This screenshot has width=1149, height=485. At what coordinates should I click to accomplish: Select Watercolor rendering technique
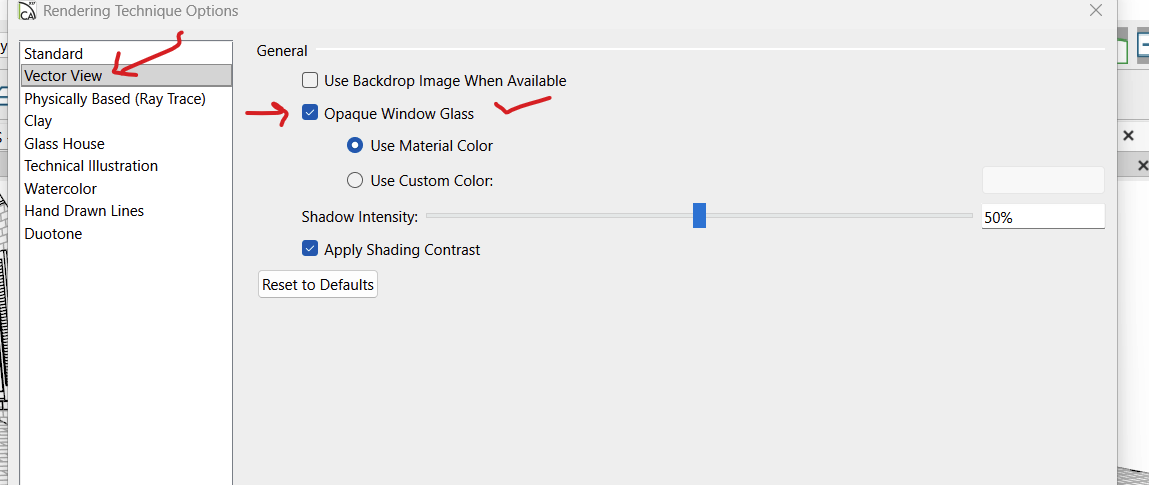click(x=60, y=189)
